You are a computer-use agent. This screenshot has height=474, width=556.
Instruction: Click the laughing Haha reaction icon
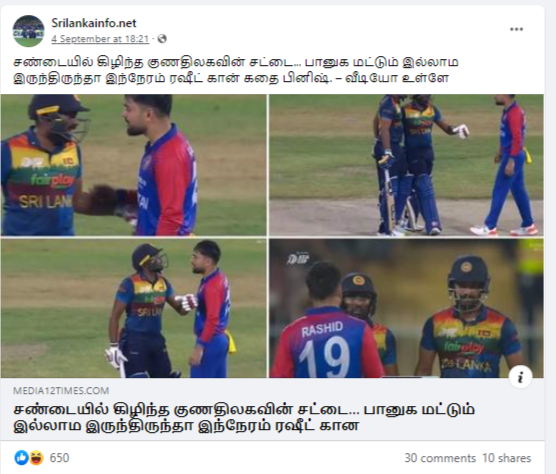[36, 458]
